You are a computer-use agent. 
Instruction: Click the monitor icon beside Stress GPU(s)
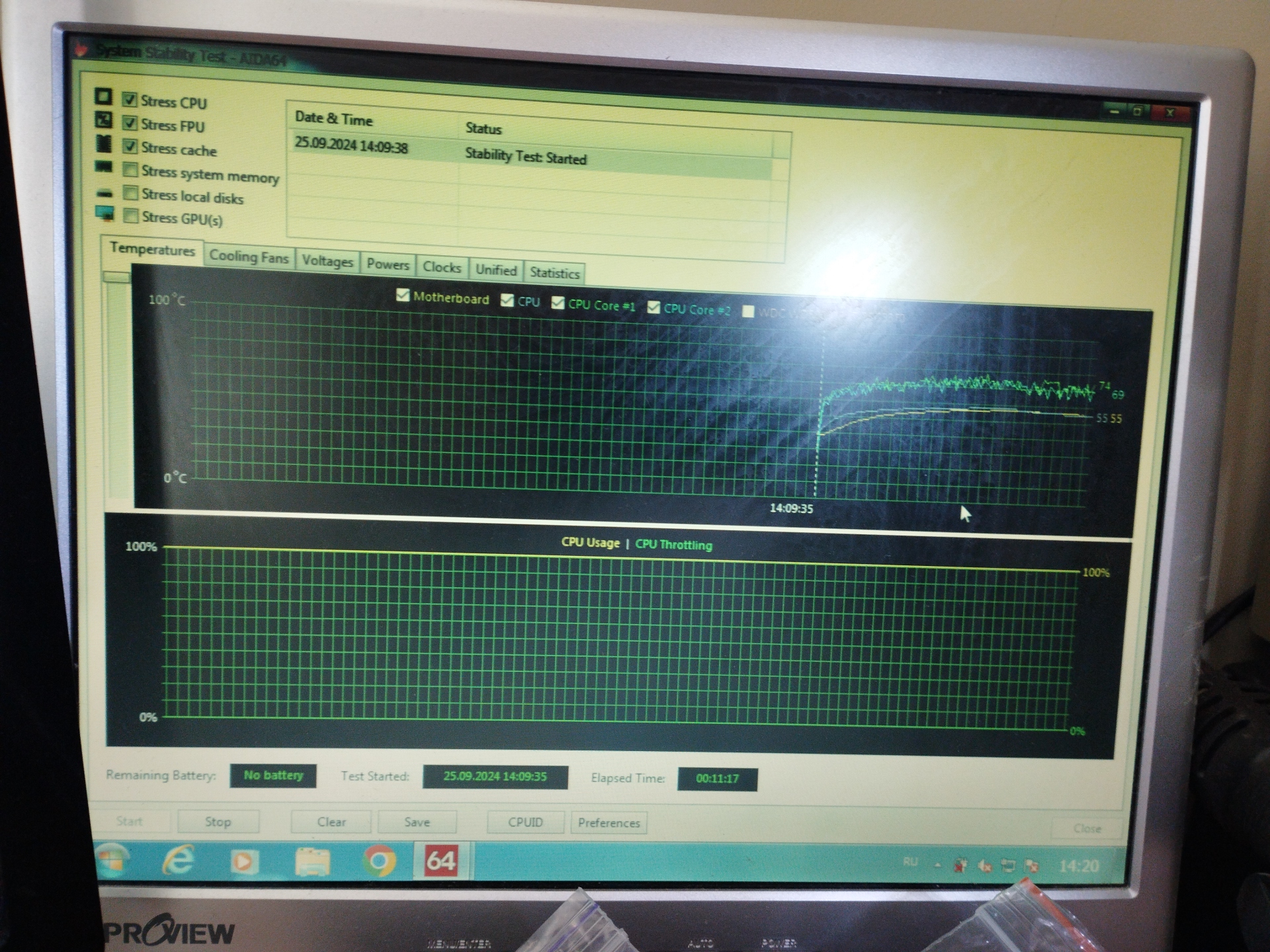point(105,214)
